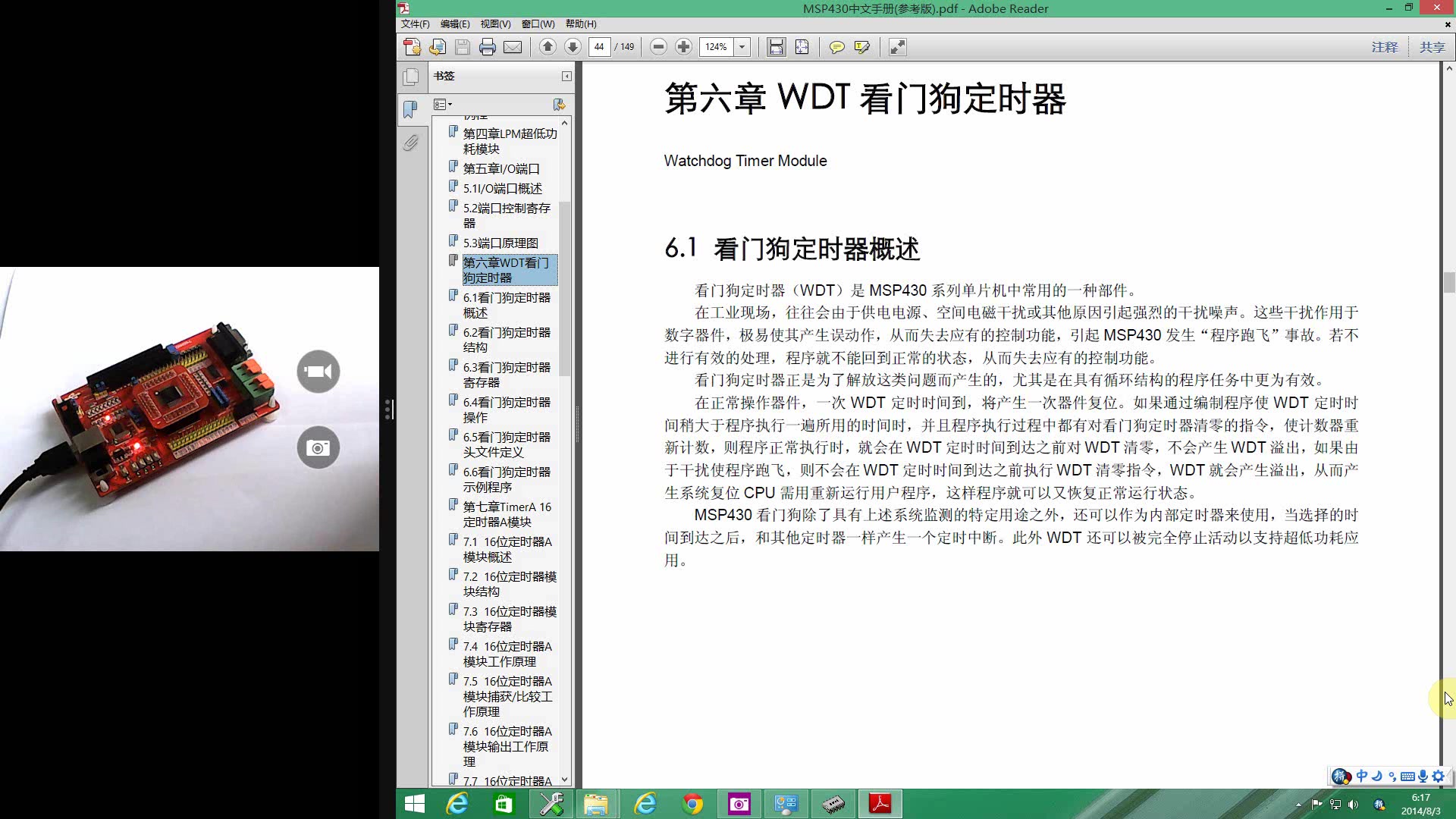1456x819 pixels.
Task: Open the bookmarks options dropdown menu
Action: point(443,105)
